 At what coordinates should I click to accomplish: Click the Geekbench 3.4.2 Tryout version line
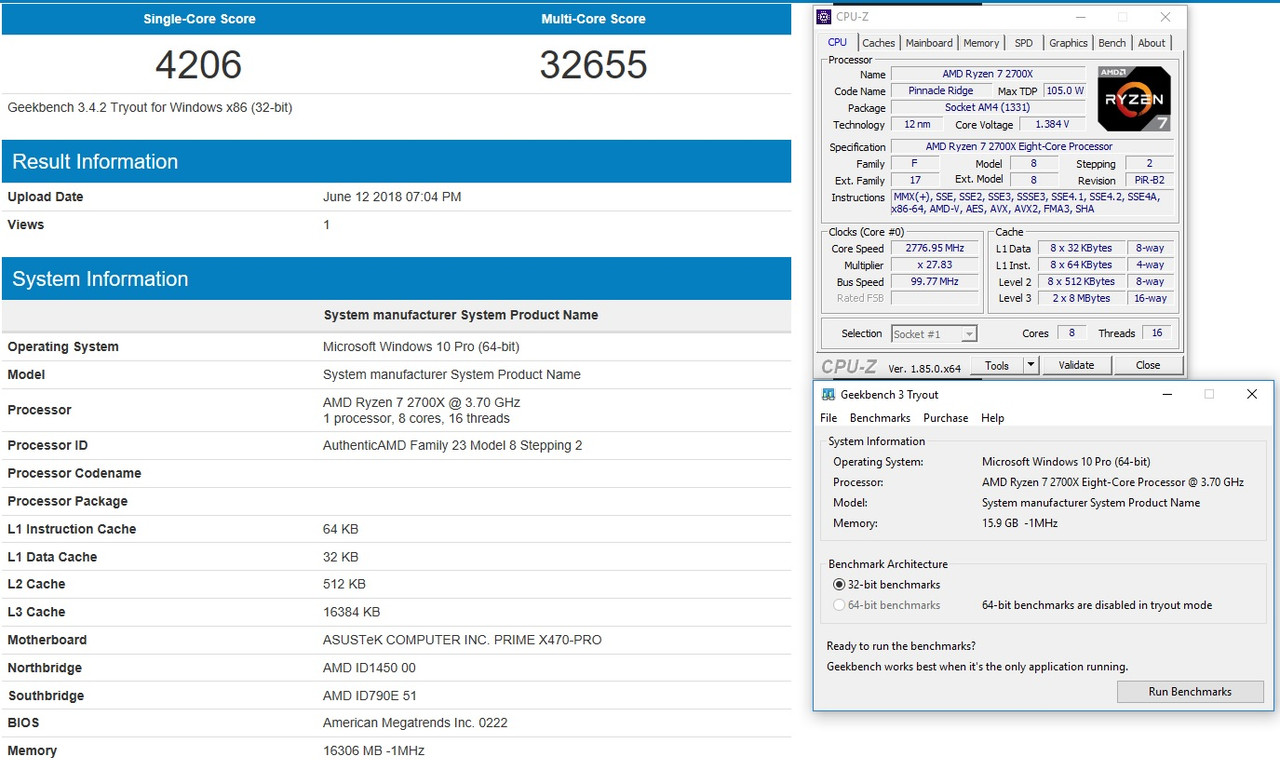(x=150, y=107)
